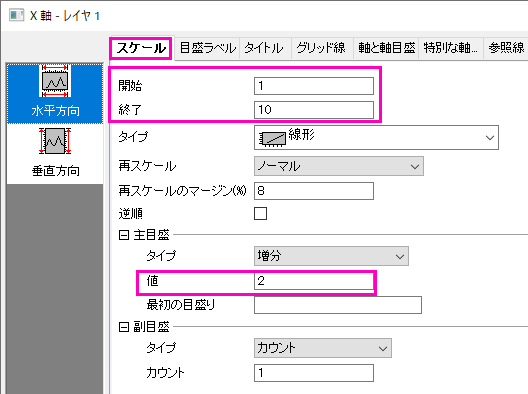Click the 開始 input field
This screenshot has height=394, width=528.
tap(314, 86)
